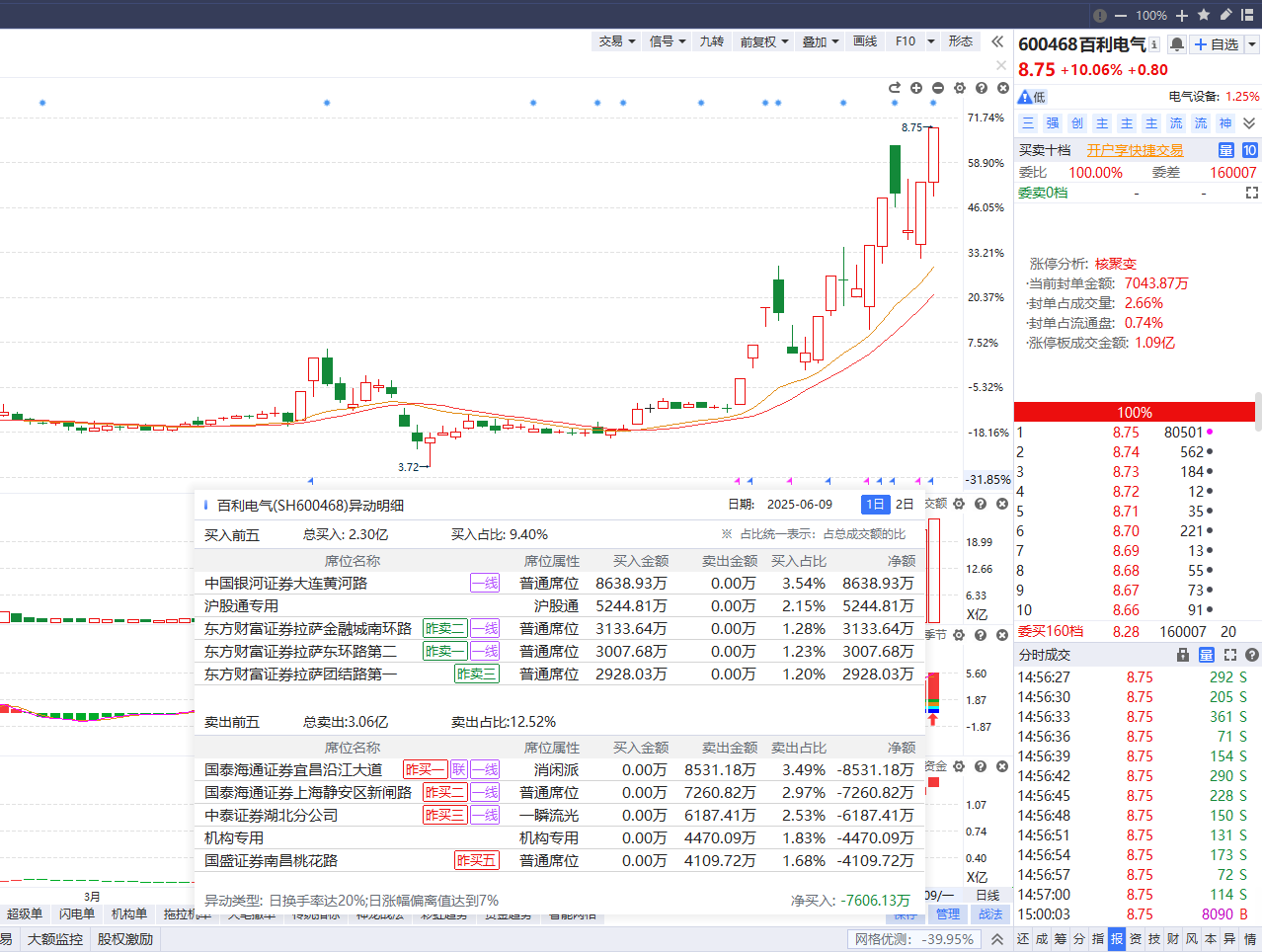Toggle 量 display in 买卖十档 header
The width and height of the screenshot is (1262, 952).
[1226, 150]
